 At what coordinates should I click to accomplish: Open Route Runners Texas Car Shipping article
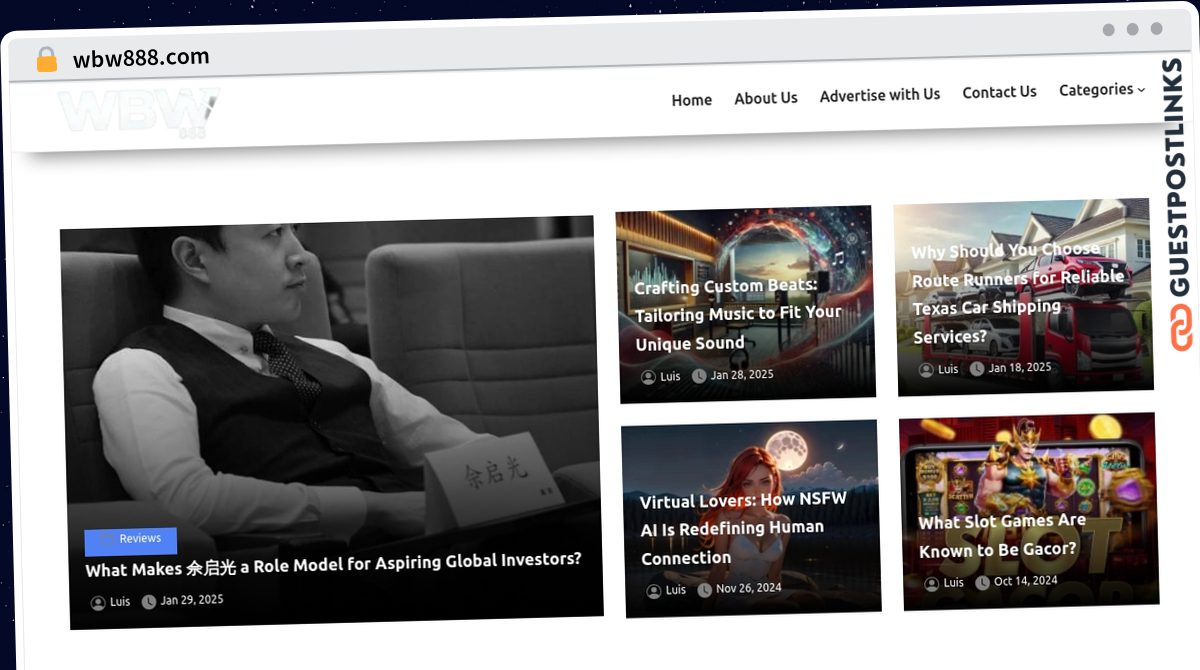point(1017,293)
